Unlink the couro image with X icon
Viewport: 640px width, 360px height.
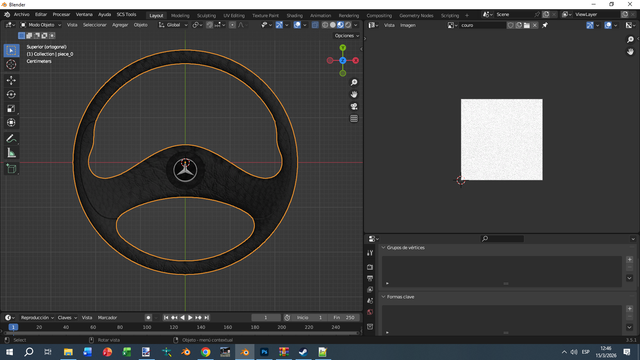coord(535,25)
